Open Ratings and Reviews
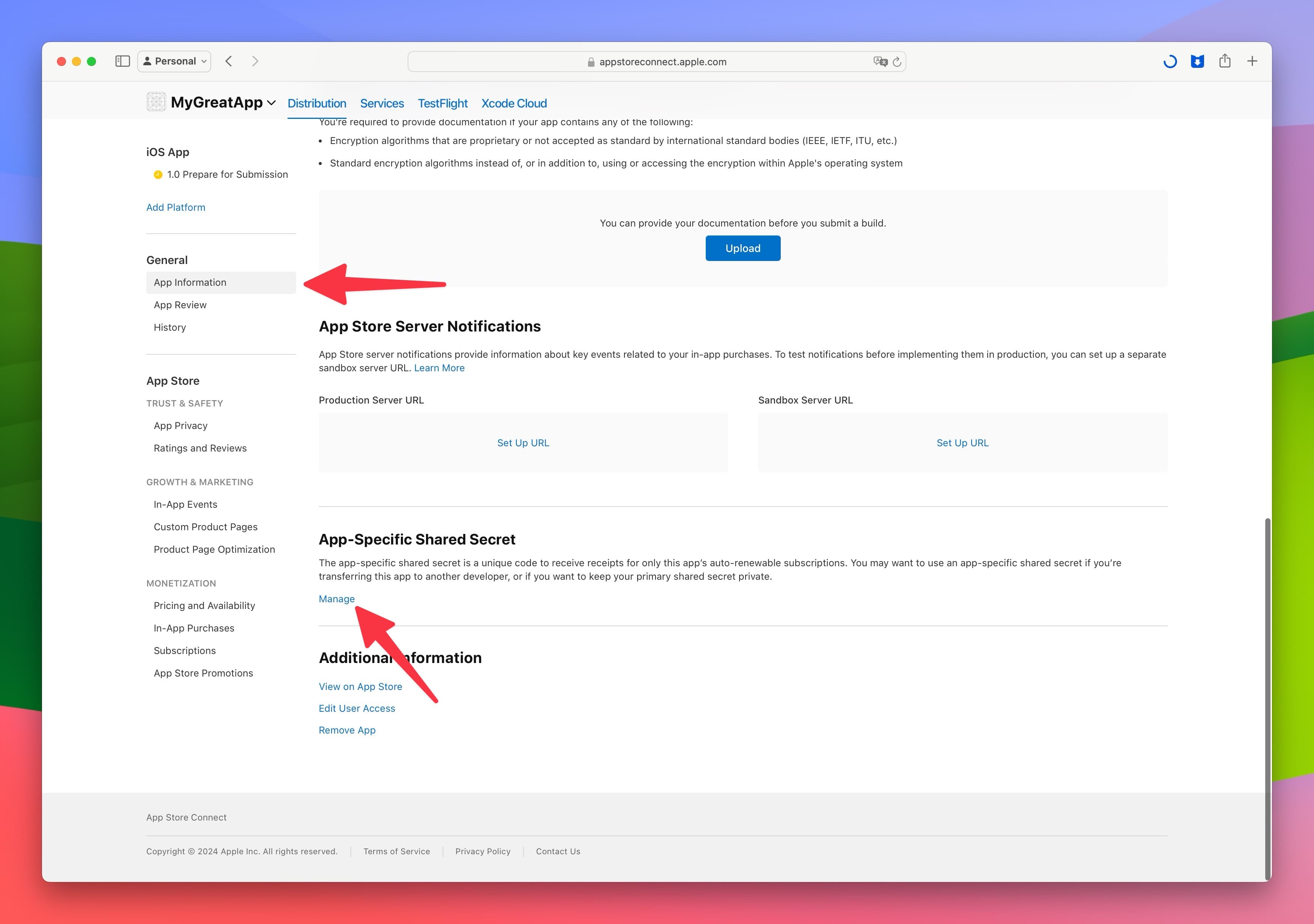 coord(200,448)
